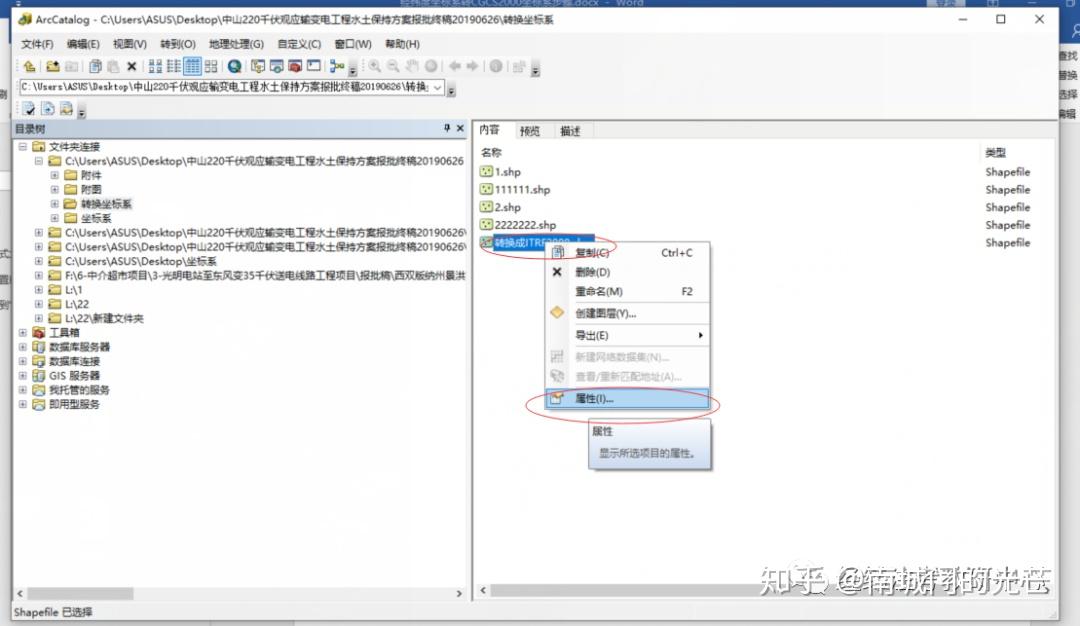This screenshot has height=626, width=1080.
Task: Open the 文件(F) menu
Action: pyautogui.click(x=37, y=44)
